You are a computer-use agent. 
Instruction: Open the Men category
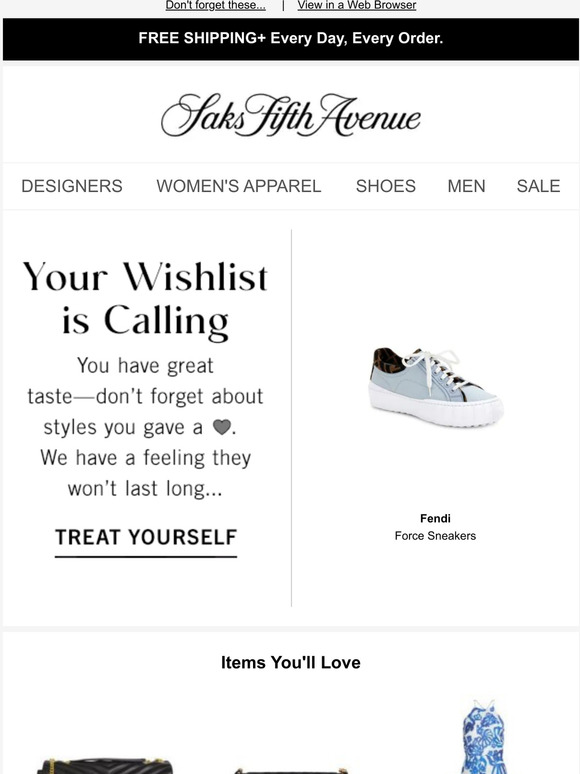(x=466, y=186)
